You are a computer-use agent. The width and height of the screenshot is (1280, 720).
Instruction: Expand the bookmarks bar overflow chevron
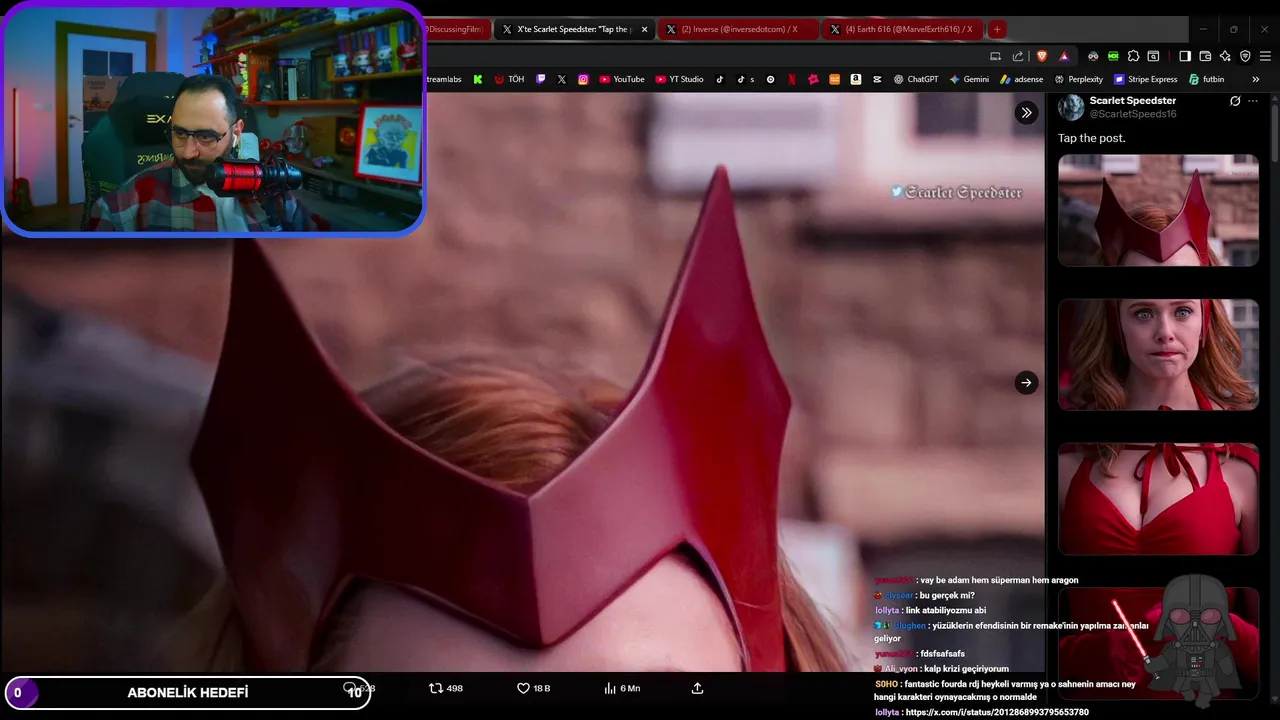pos(1255,79)
